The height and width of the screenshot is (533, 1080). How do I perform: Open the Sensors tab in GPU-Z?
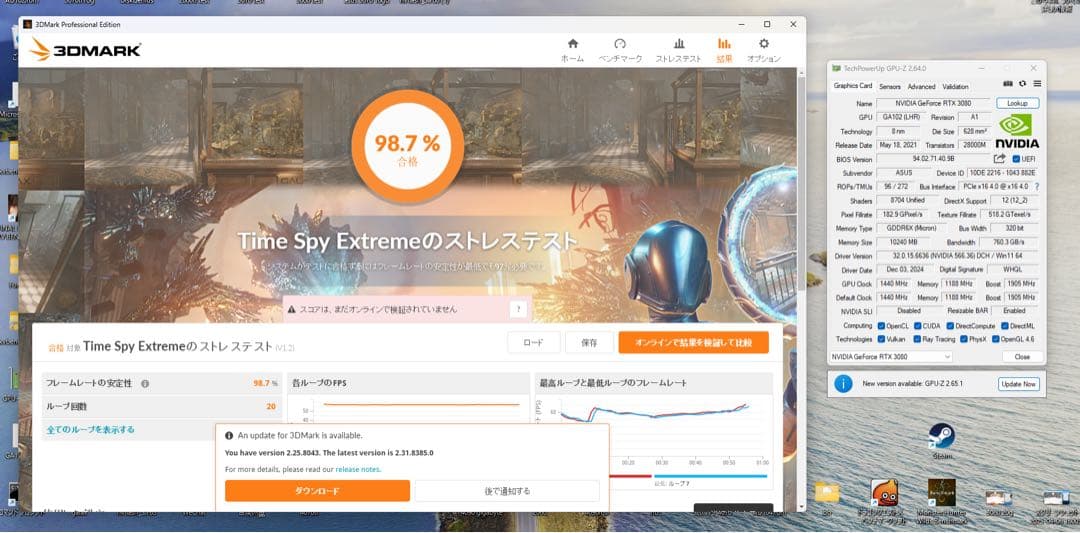point(889,87)
